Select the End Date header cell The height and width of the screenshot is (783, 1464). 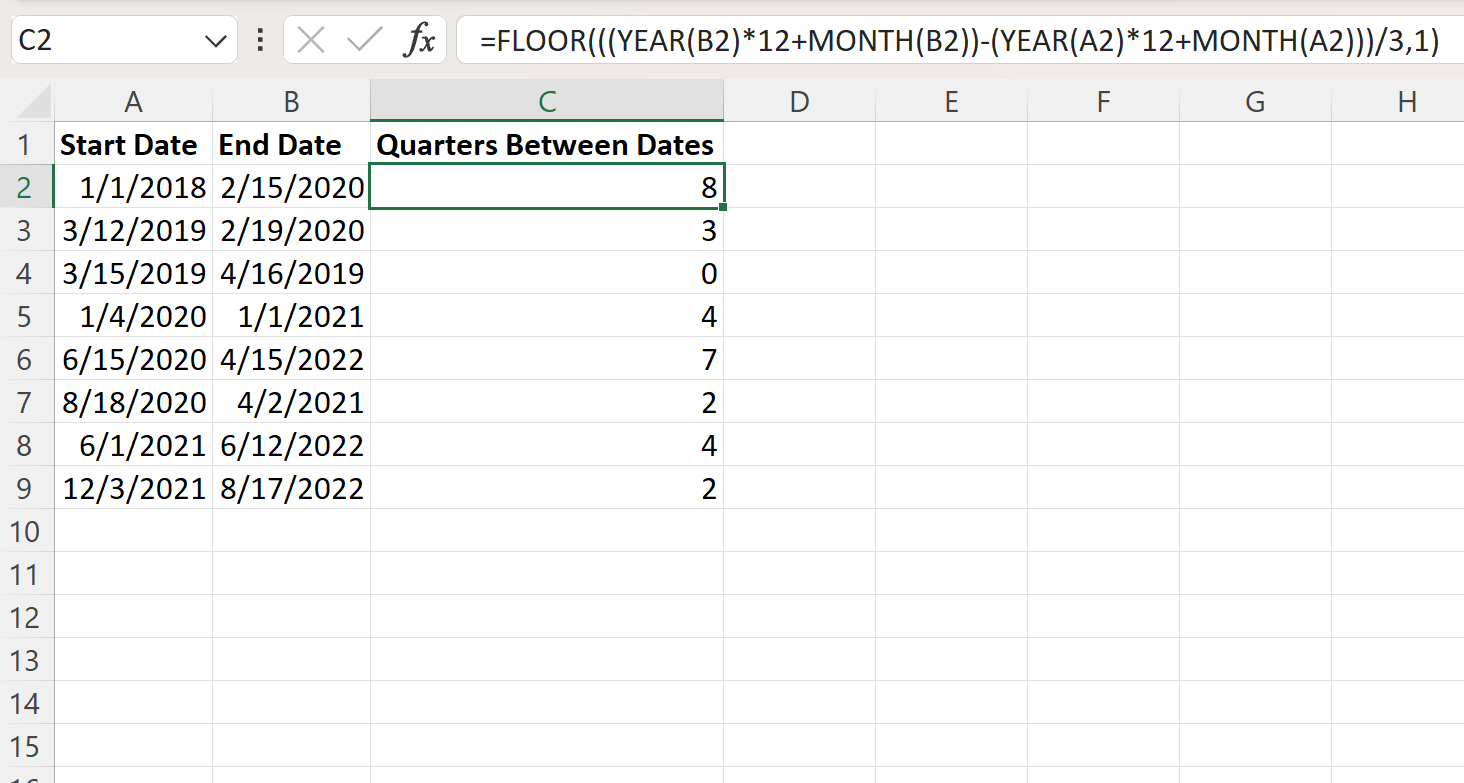tap(291, 144)
